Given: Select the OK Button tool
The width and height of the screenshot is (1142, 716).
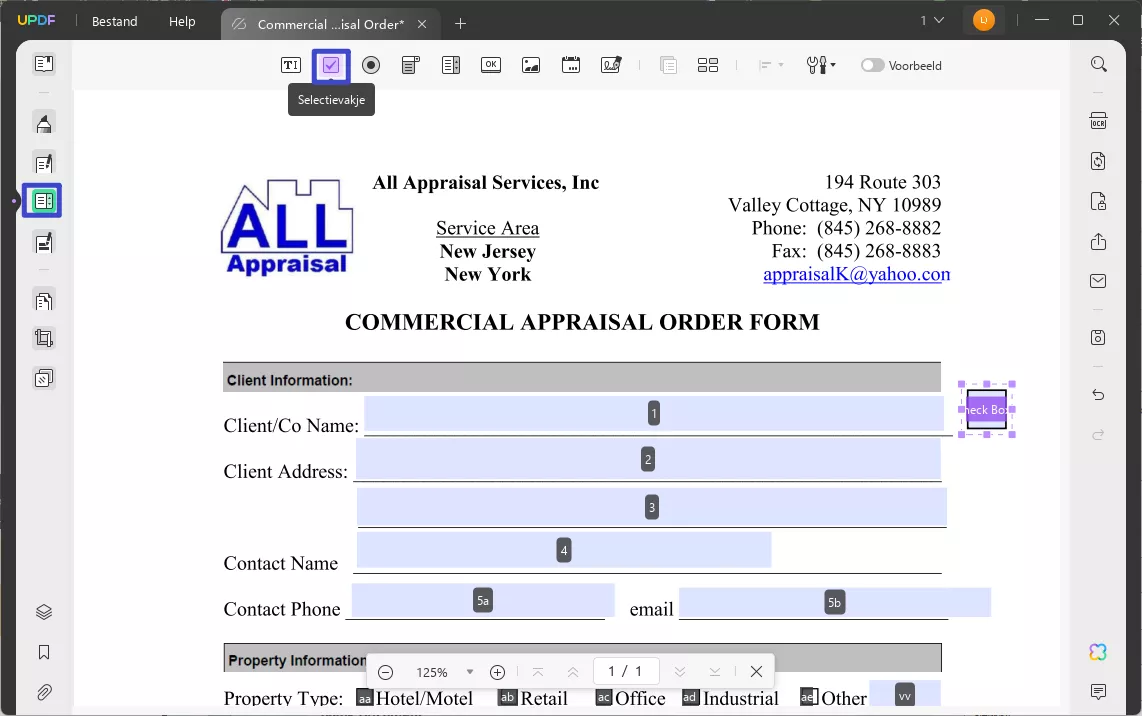Looking at the screenshot, I should (491, 65).
